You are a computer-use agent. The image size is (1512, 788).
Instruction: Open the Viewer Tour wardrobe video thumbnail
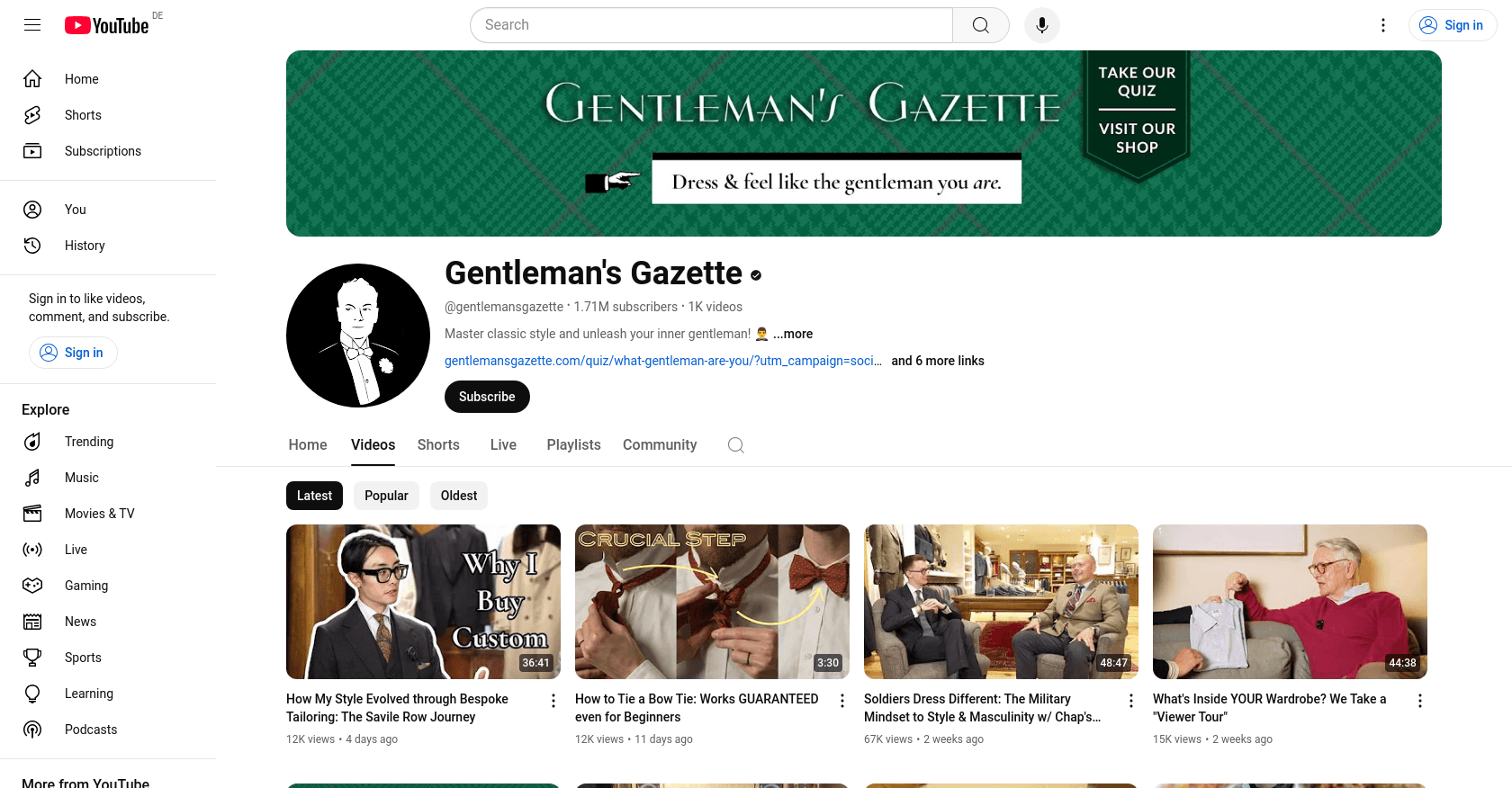[1290, 602]
